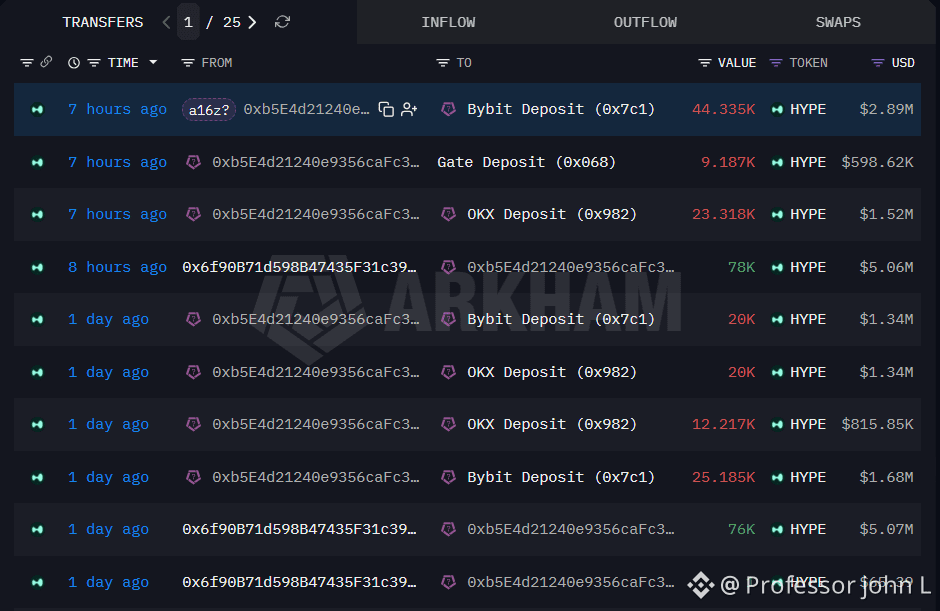940x611 pixels.
Task: Click HYPE token icon in $815.85K row
Action: 777,424
